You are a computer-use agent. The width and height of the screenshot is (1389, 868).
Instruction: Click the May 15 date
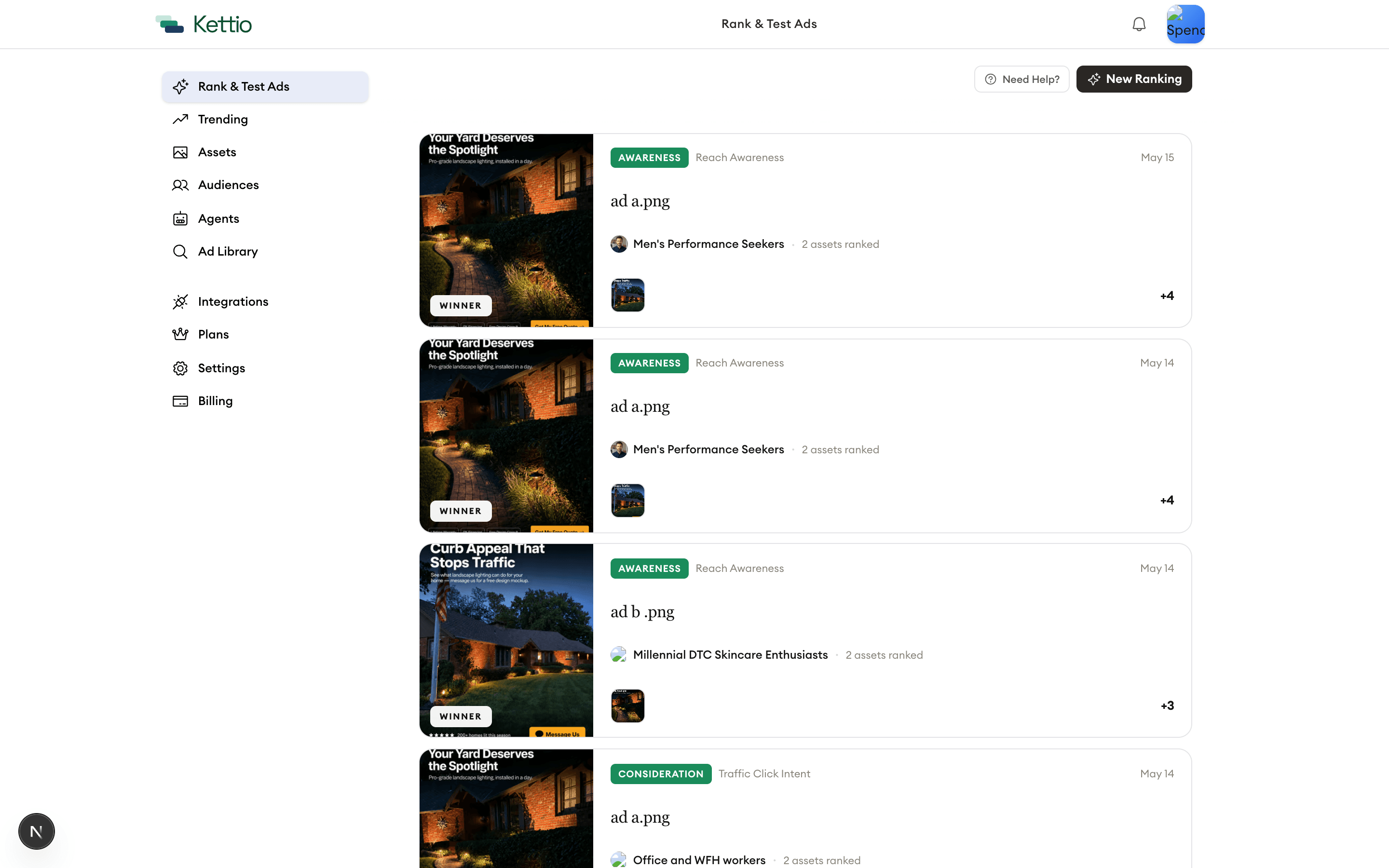1157,157
